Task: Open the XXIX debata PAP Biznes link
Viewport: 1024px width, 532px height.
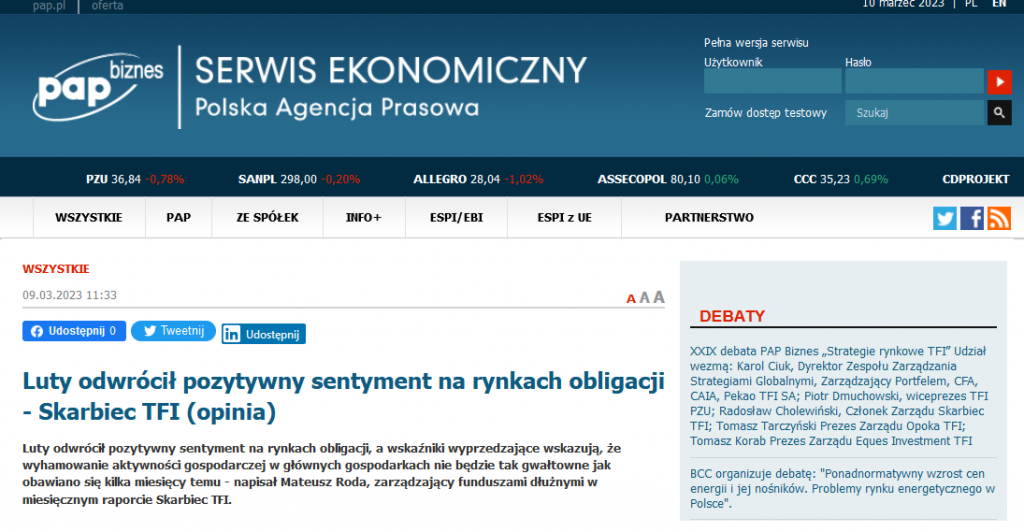Action: click(x=840, y=396)
